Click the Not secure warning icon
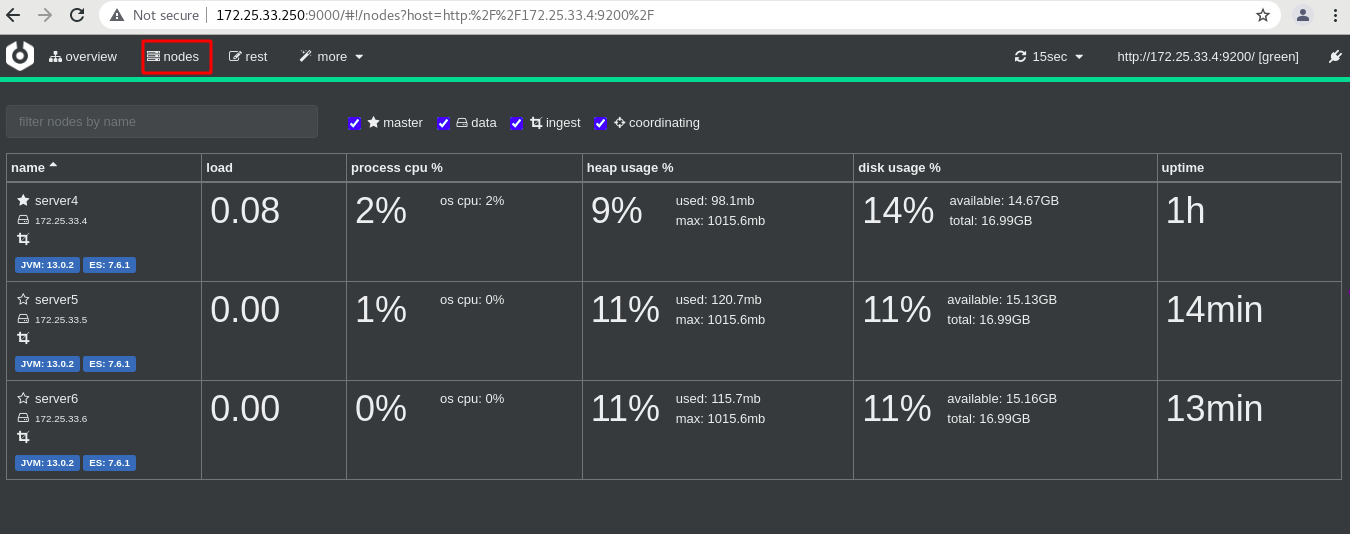Screen dimensions: 1350x534 click(117, 16)
